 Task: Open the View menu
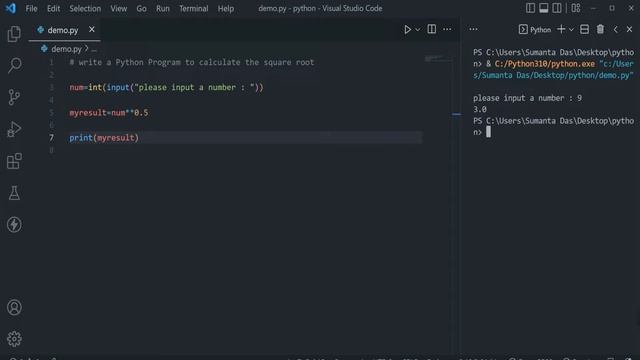pyautogui.click(x=118, y=8)
